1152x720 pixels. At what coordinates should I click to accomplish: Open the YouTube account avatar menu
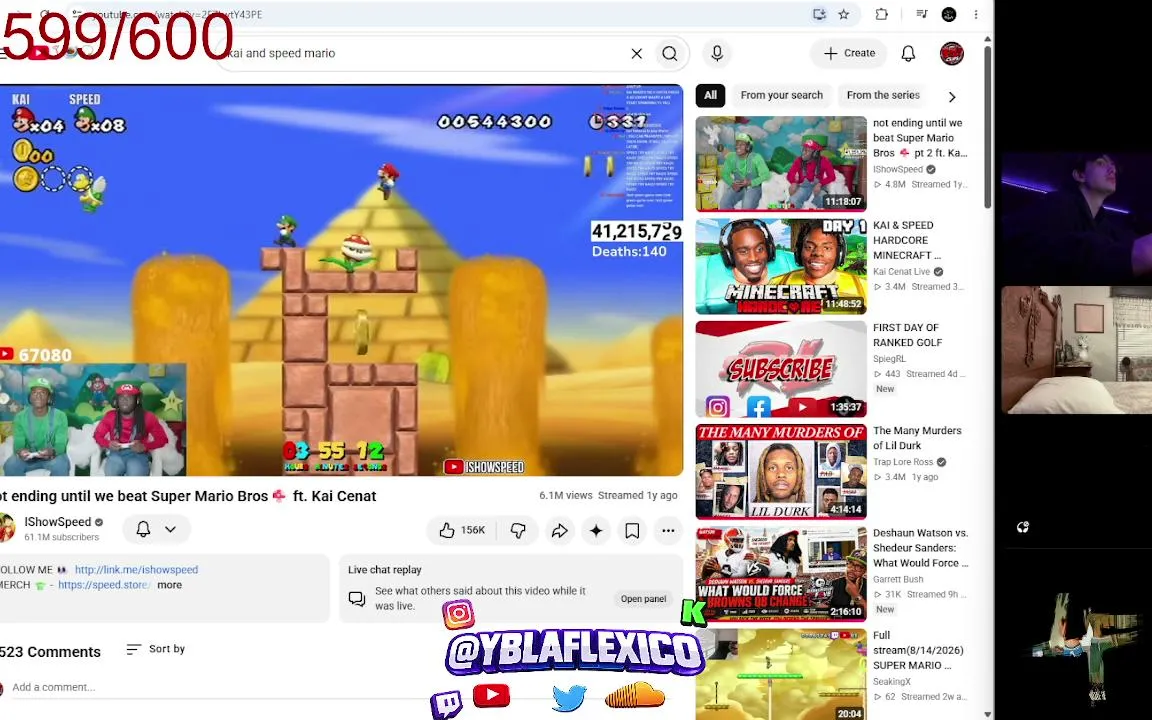951,53
